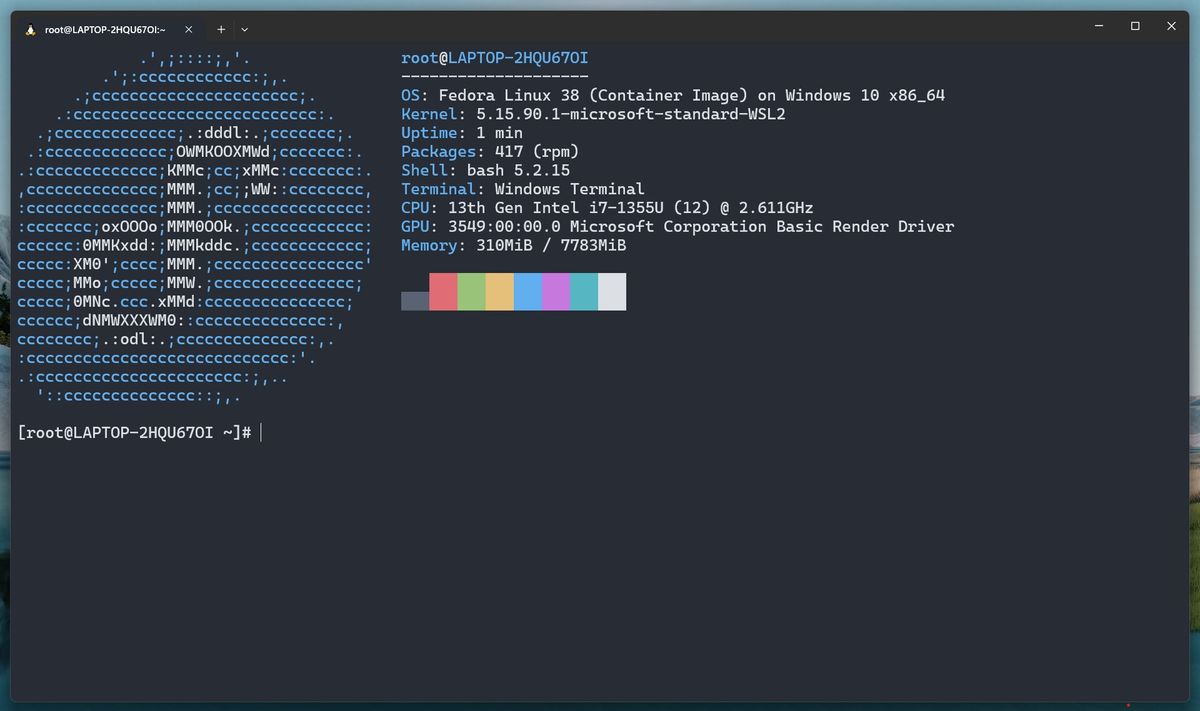Click the blue swatch in the neofetch palette

coord(526,291)
